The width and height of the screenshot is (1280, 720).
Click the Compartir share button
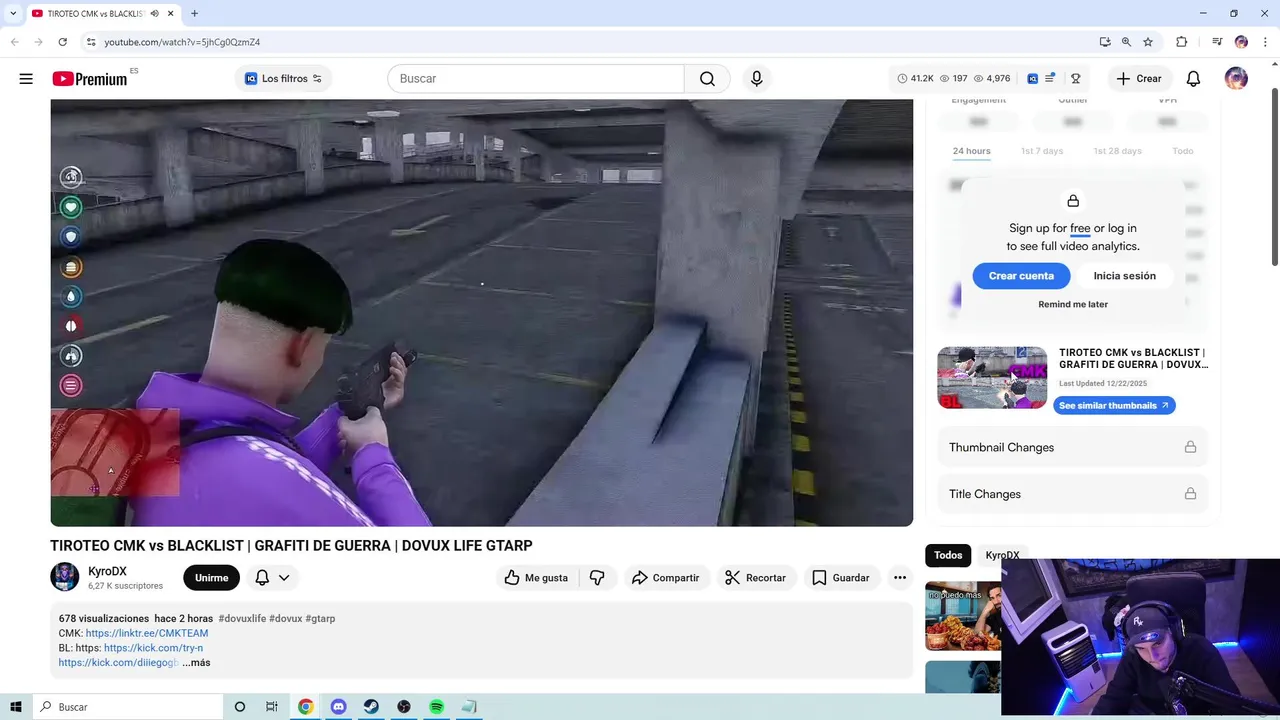coord(666,578)
